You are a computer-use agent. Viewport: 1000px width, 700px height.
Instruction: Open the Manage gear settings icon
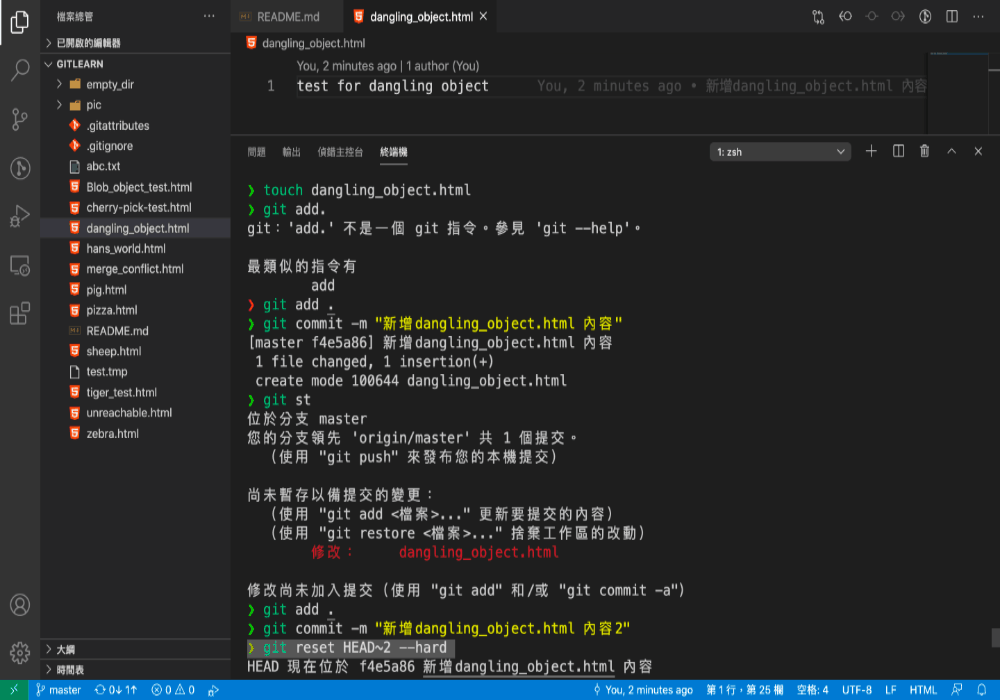[20, 652]
